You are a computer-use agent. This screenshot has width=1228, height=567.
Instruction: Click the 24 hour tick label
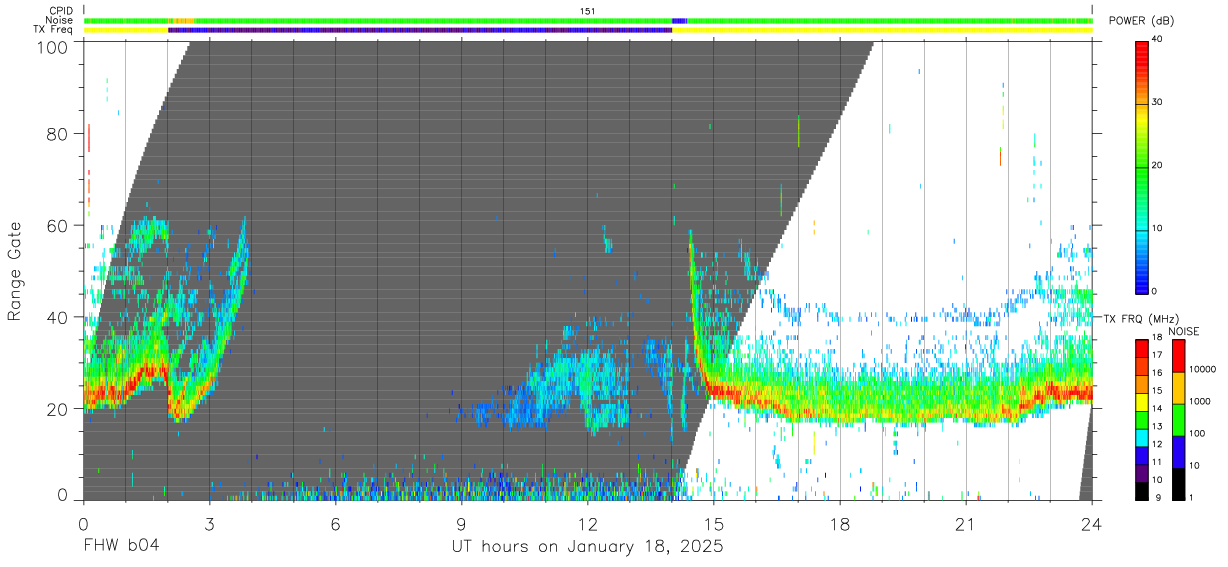click(1092, 522)
